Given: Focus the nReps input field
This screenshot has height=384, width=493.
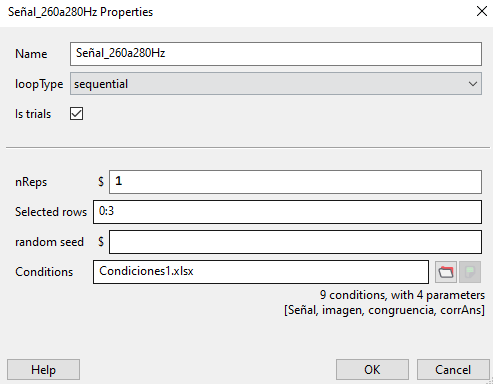Looking at the screenshot, I should tap(295, 182).
